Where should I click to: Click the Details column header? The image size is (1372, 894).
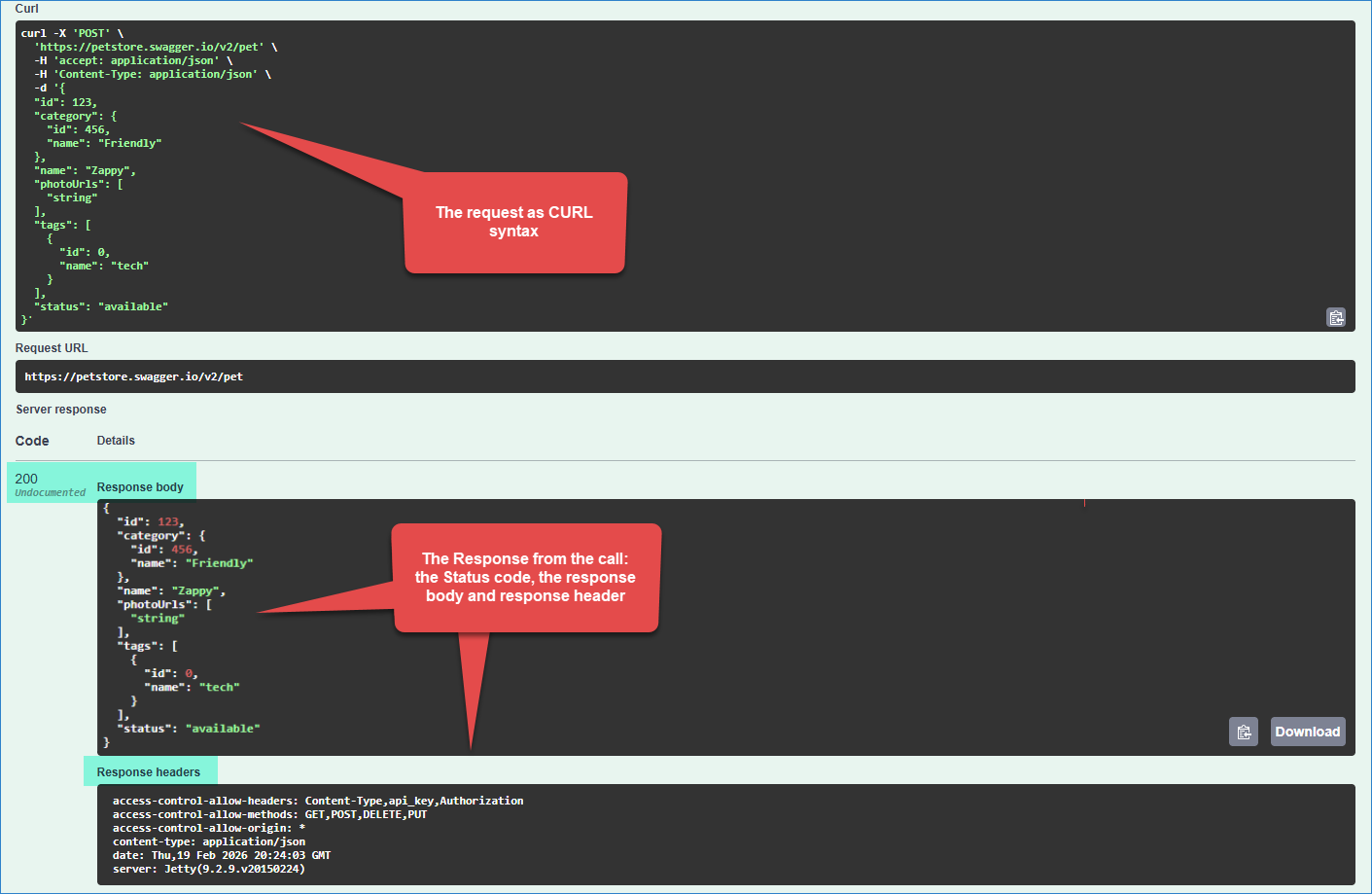coord(116,441)
